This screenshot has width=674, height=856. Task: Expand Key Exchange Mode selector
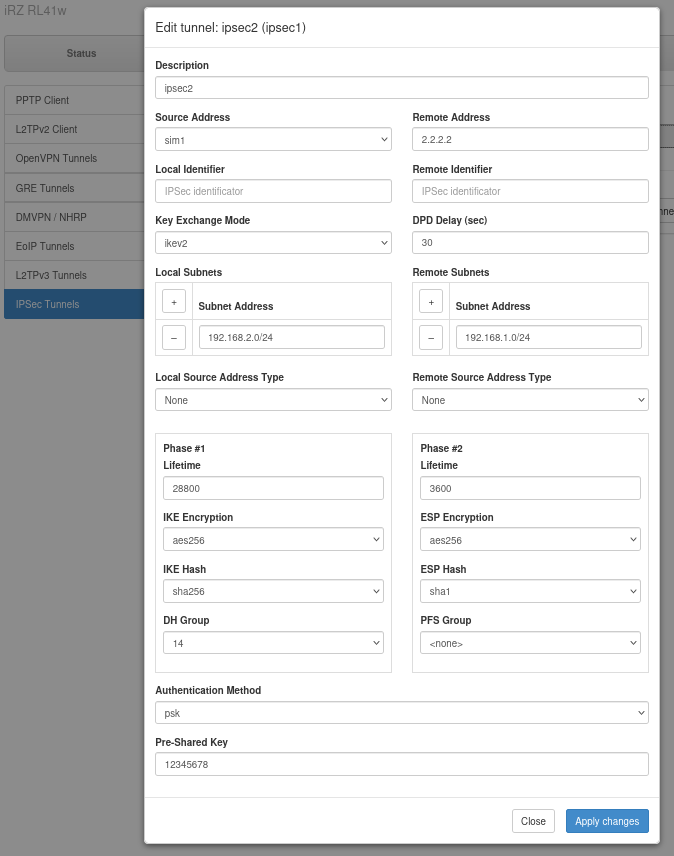tap(273, 242)
